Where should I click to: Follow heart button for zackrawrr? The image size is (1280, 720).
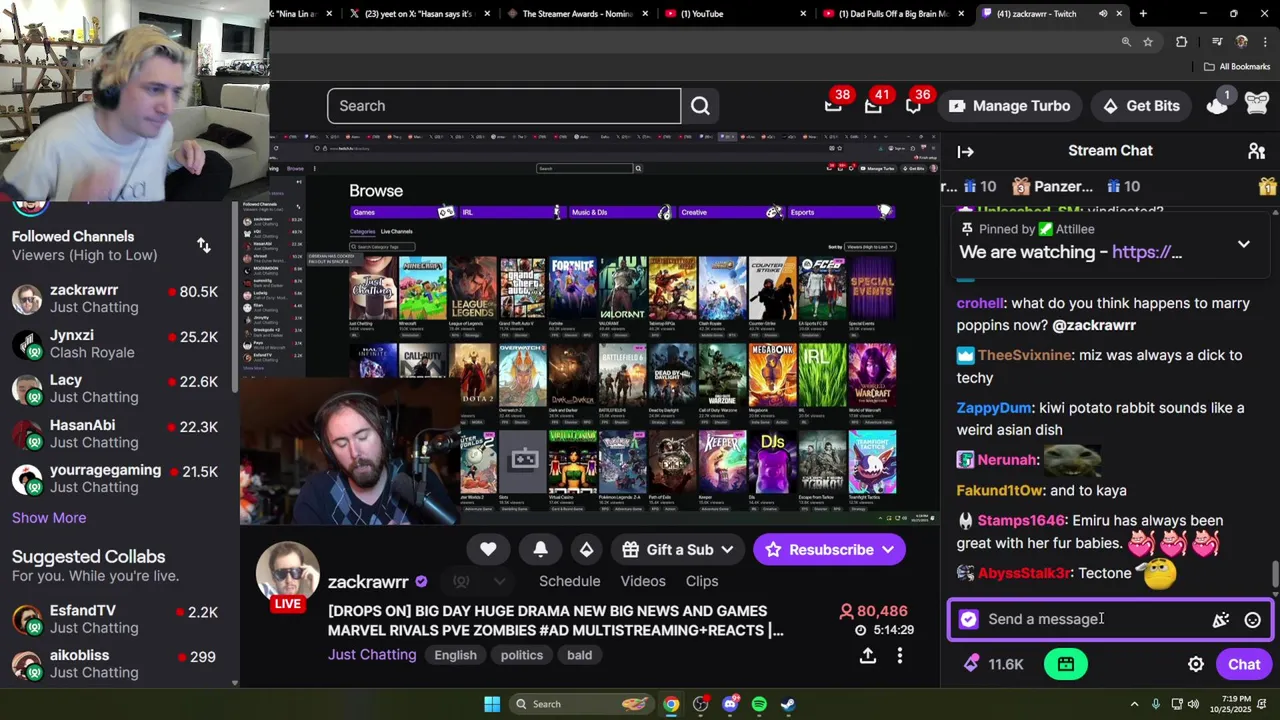coord(488,549)
